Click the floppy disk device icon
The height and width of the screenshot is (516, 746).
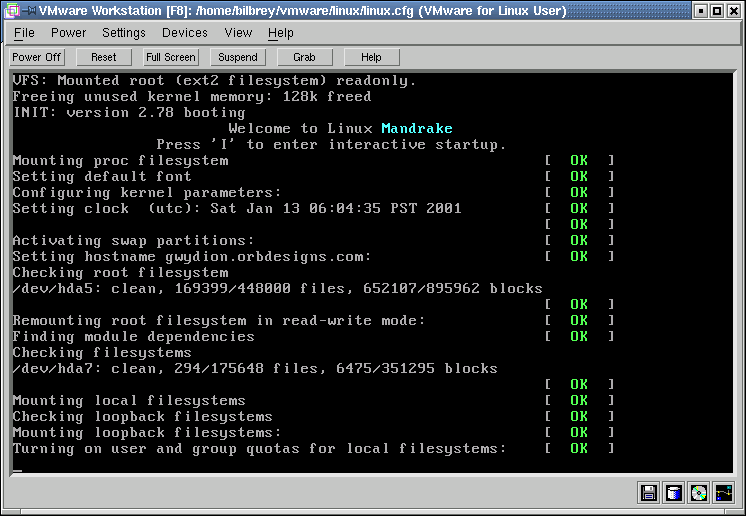(x=649, y=492)
